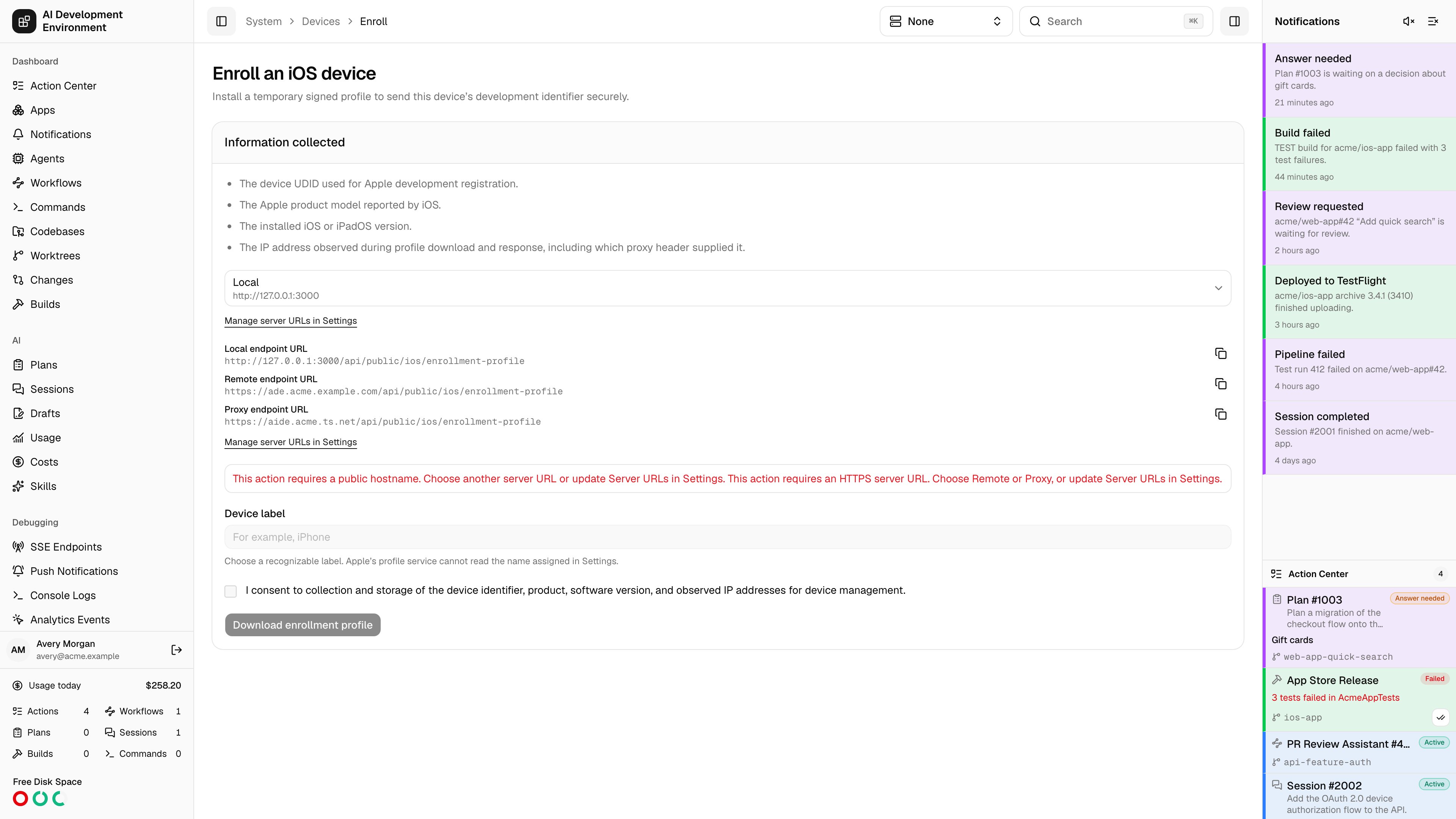Screen dimensions: 1456x819
Task: Click the sign out icon next to Avery Morgan
Action: [176, 650]
